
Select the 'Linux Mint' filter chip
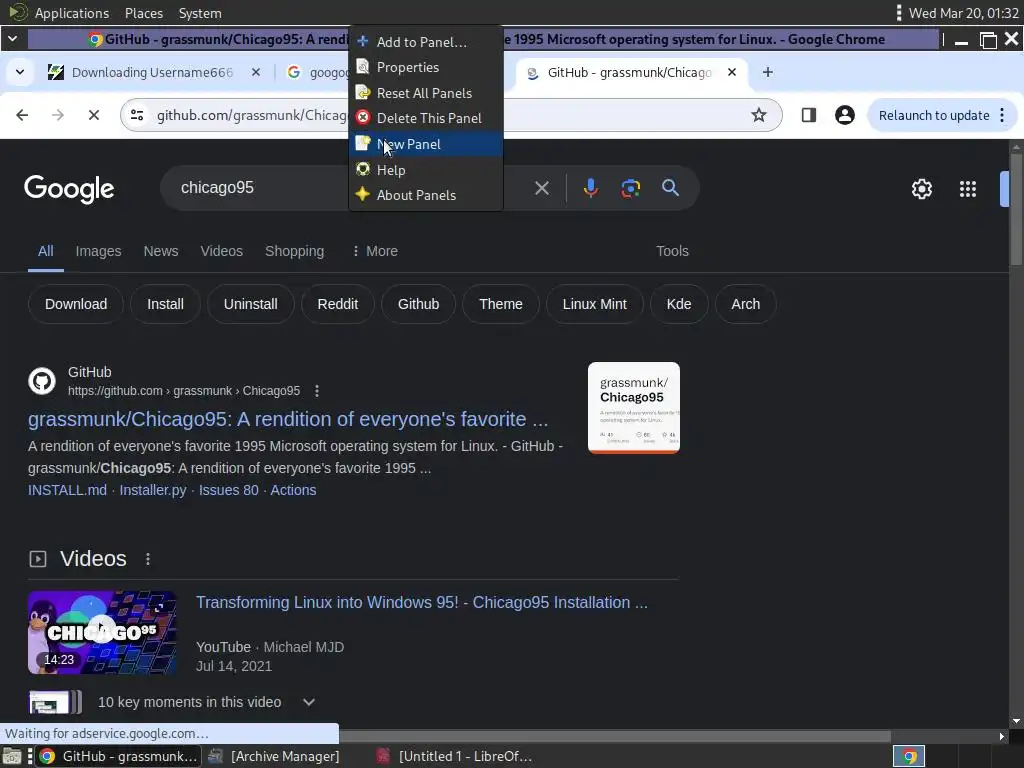point(594,304)
